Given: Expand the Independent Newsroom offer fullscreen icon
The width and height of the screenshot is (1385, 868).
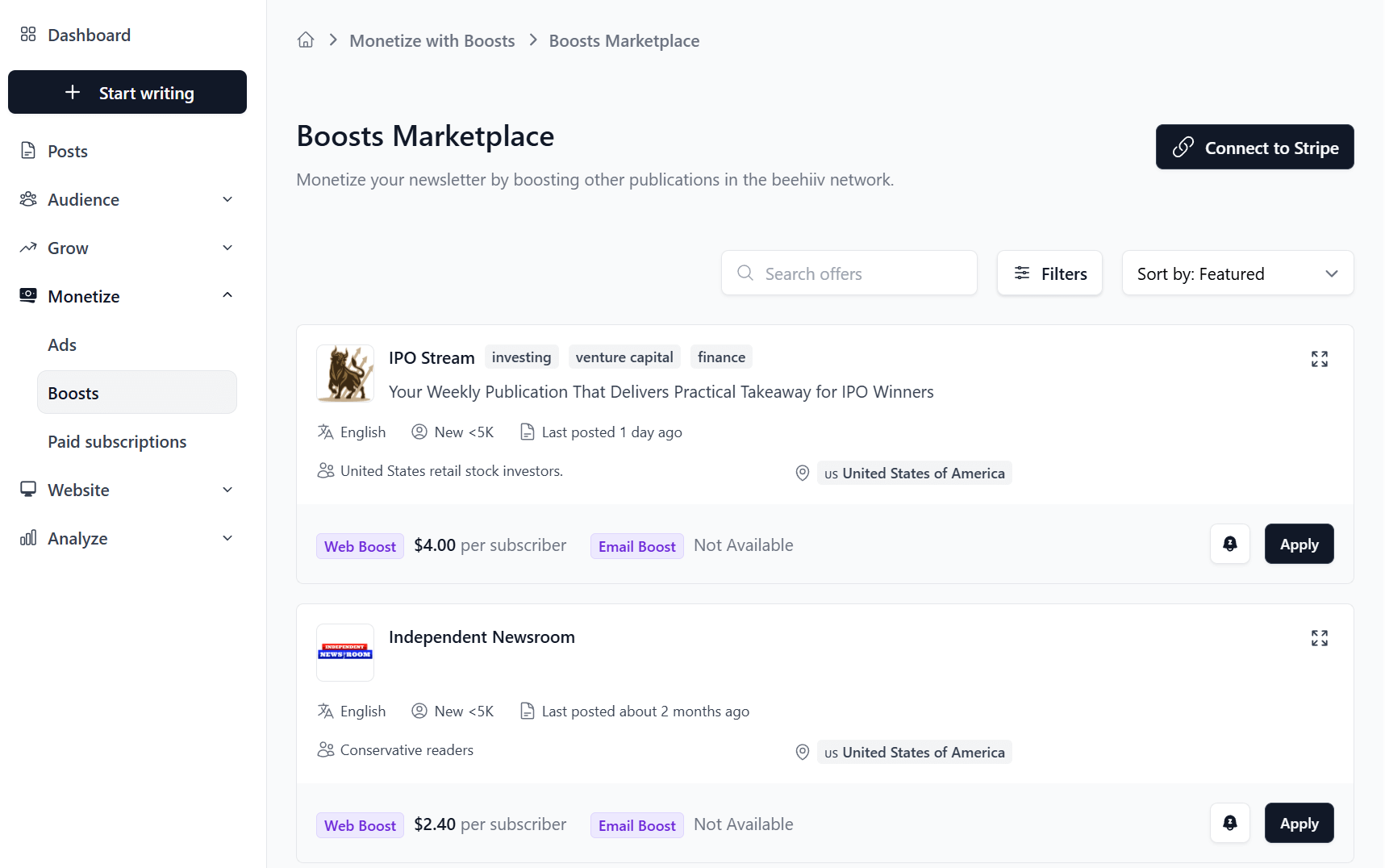Looking at the screenshot, I should pyautogui.click(x=1320, y=637).
